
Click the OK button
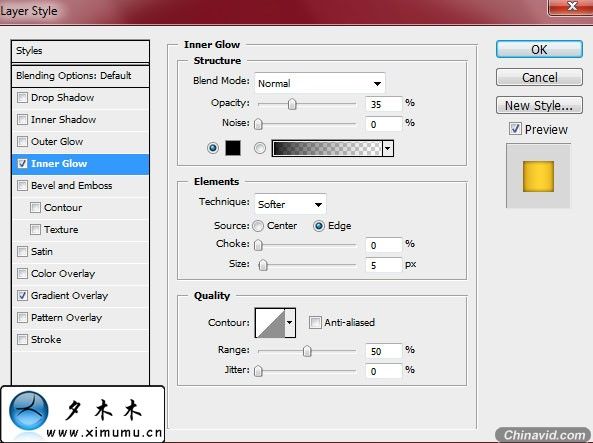pyautogui.click(x=539, y=50)
